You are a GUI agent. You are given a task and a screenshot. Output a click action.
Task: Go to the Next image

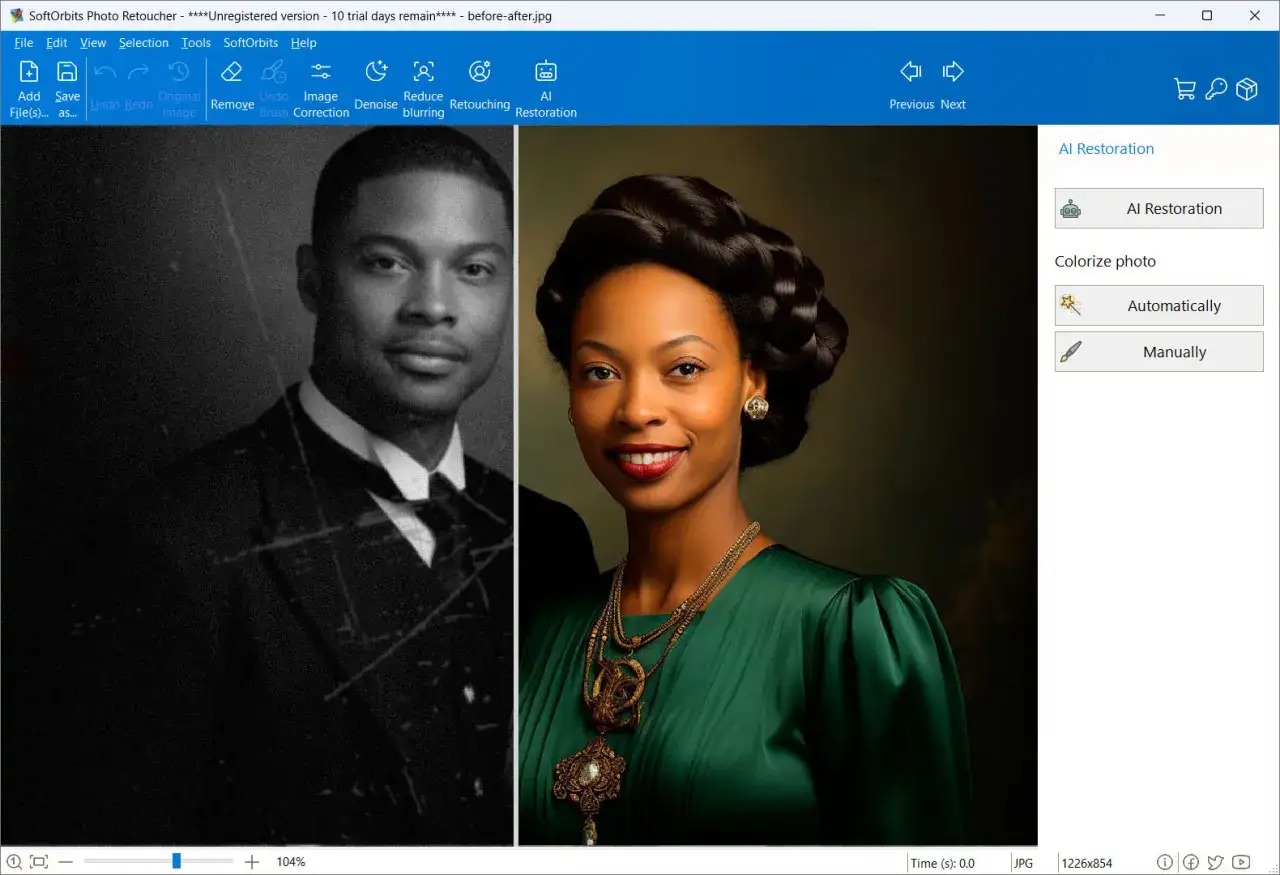point(953,85)
